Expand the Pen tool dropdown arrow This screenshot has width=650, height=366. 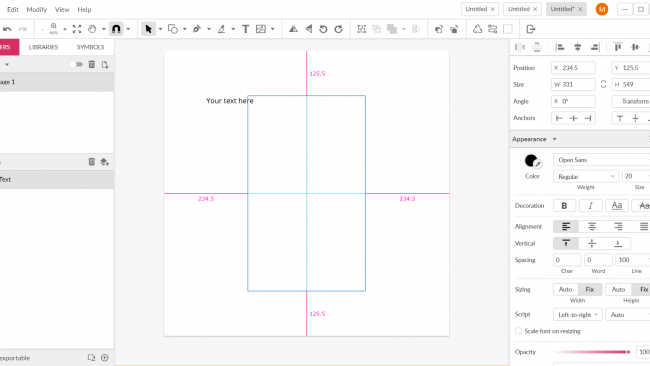point(209,29)
